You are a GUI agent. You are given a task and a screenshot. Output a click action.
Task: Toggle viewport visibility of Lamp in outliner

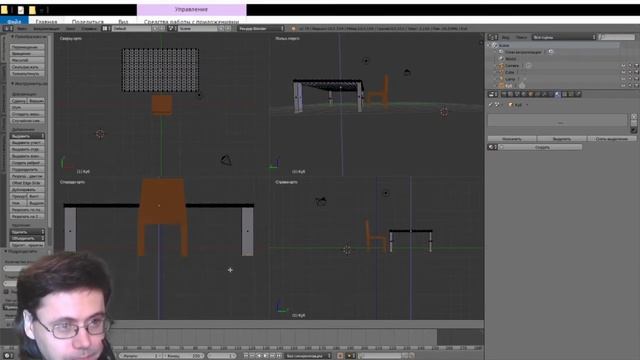(623, 79)
